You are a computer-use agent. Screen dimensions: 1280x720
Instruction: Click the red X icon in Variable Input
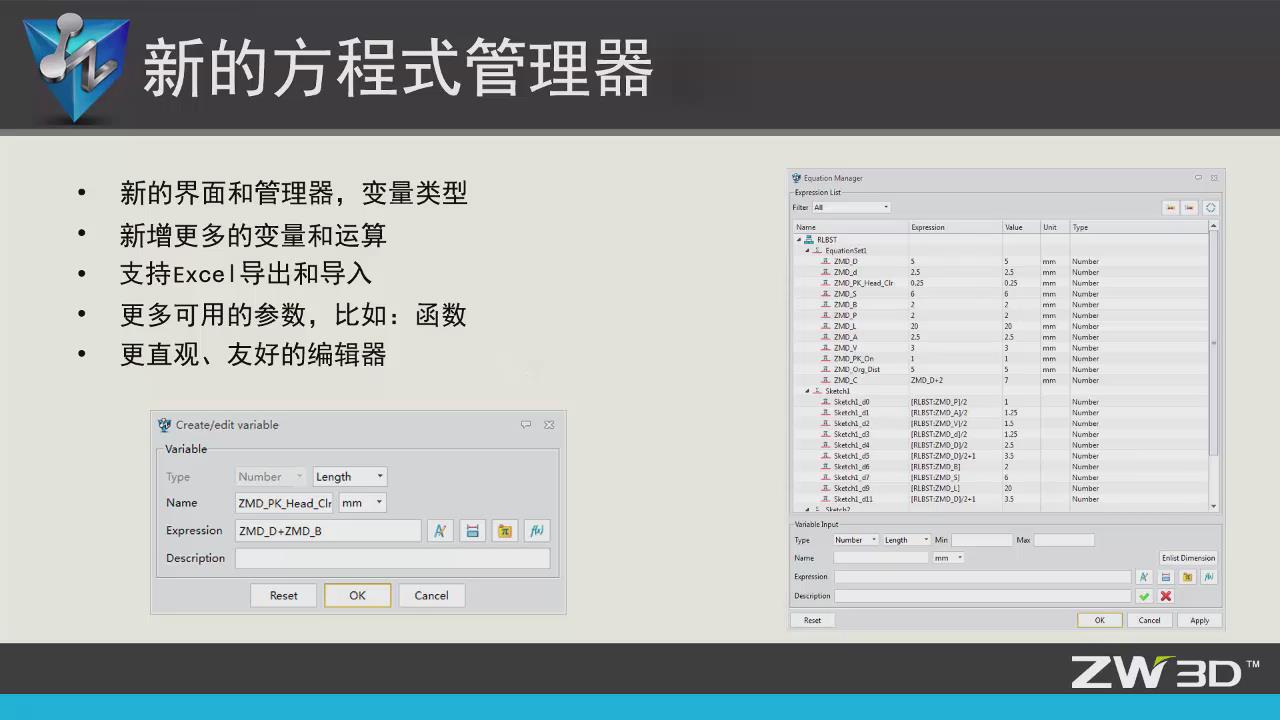pos(1166,596)
